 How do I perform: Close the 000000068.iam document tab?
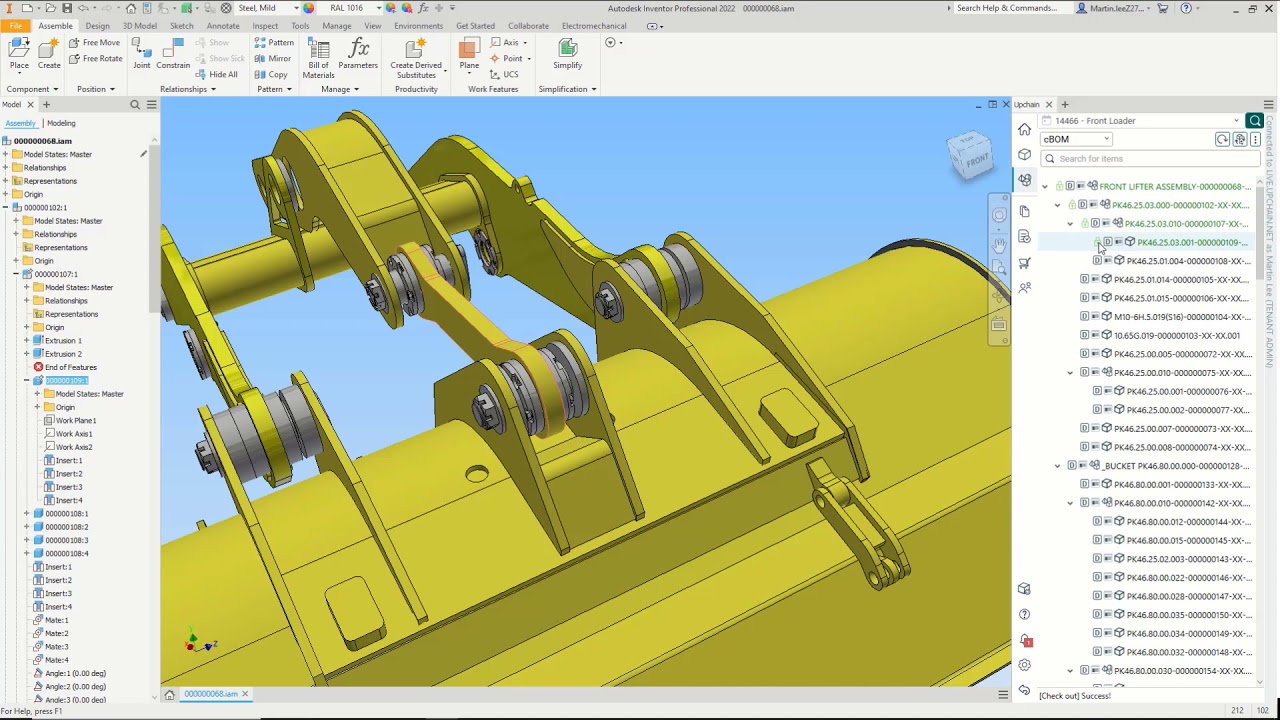pos(245,694)
